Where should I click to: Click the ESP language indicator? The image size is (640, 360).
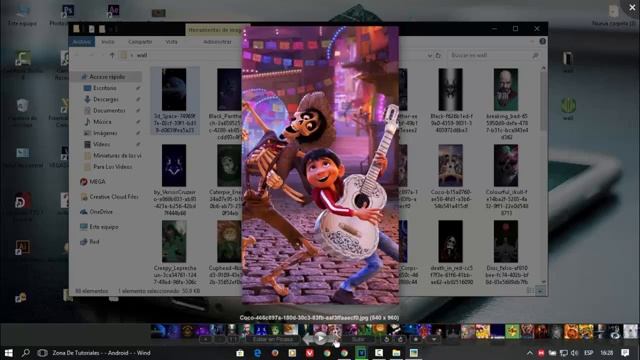[589, 353]
